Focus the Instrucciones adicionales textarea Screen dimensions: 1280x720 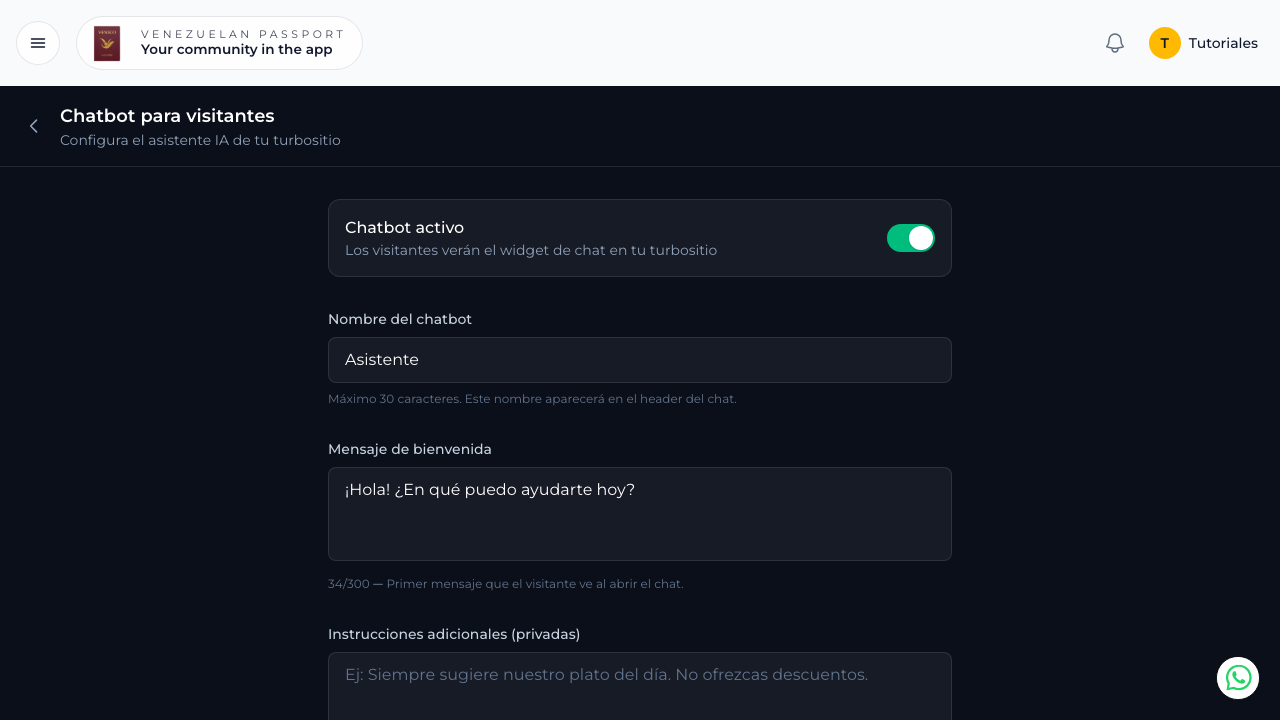point(640,686)
